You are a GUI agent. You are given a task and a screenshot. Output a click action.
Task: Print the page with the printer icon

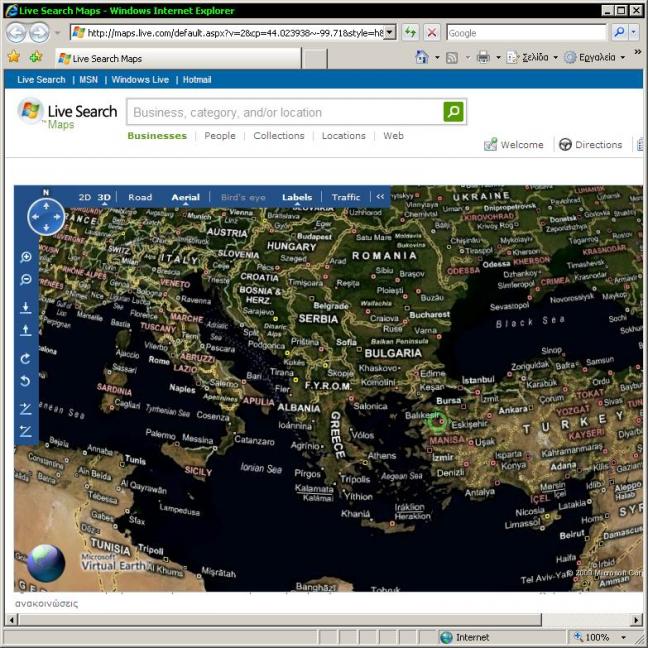point(483,57)
